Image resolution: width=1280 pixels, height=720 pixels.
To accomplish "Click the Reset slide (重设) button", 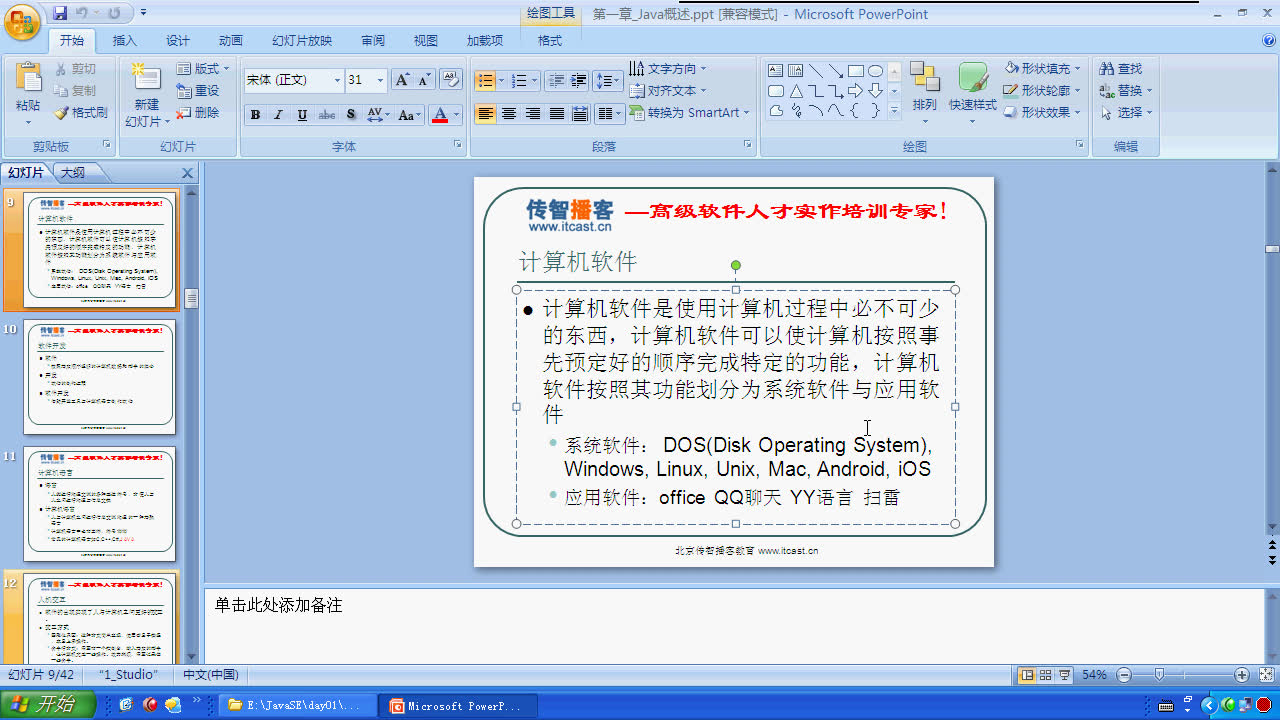I will [198, 91].
